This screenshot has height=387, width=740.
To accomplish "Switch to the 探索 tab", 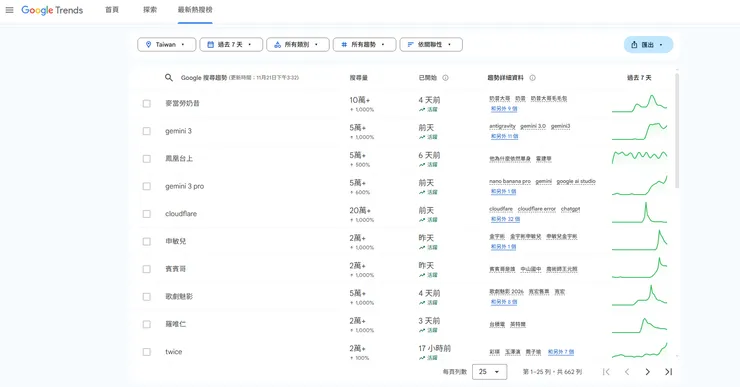I will click(150, 10).
